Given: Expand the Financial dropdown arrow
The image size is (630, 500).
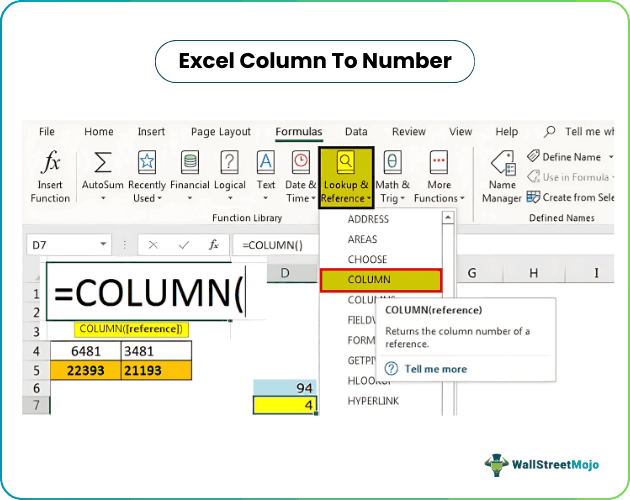Looking at the screenshot, I should pyautogui.click(x=190, y=198).
